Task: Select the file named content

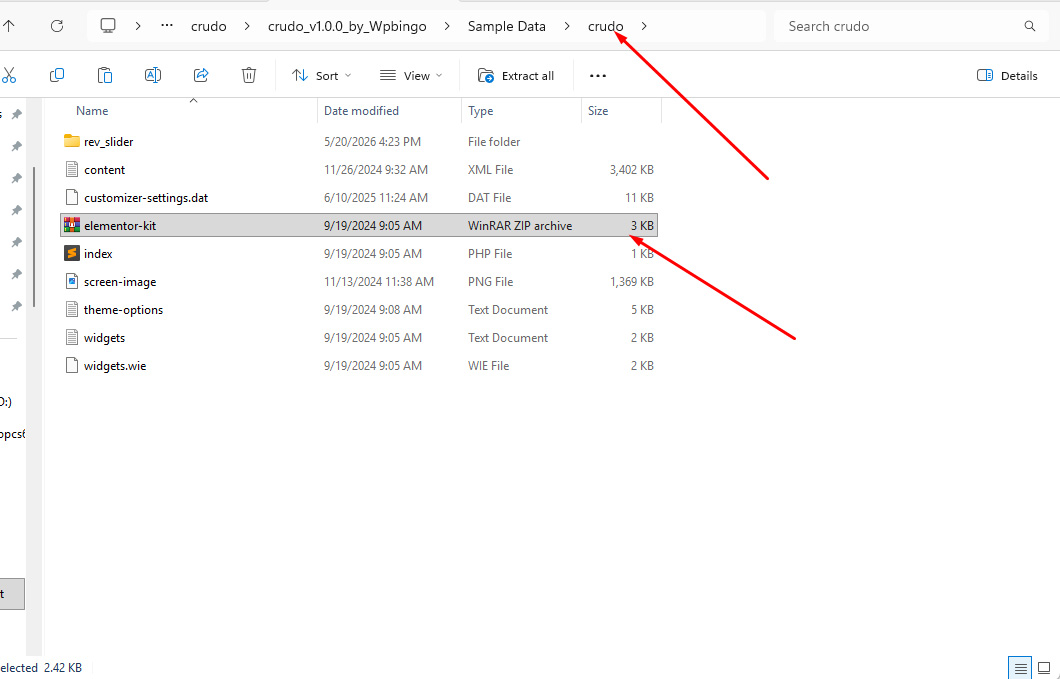Action: coord(104,170)
